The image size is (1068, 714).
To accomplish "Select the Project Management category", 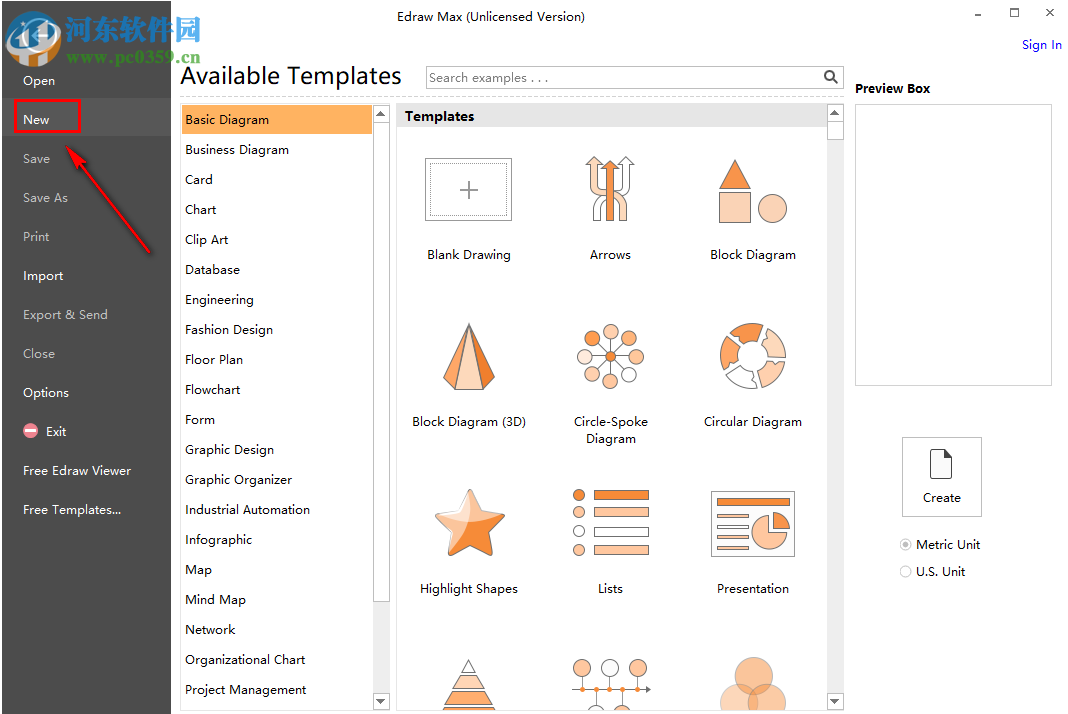I will point(277,689).
